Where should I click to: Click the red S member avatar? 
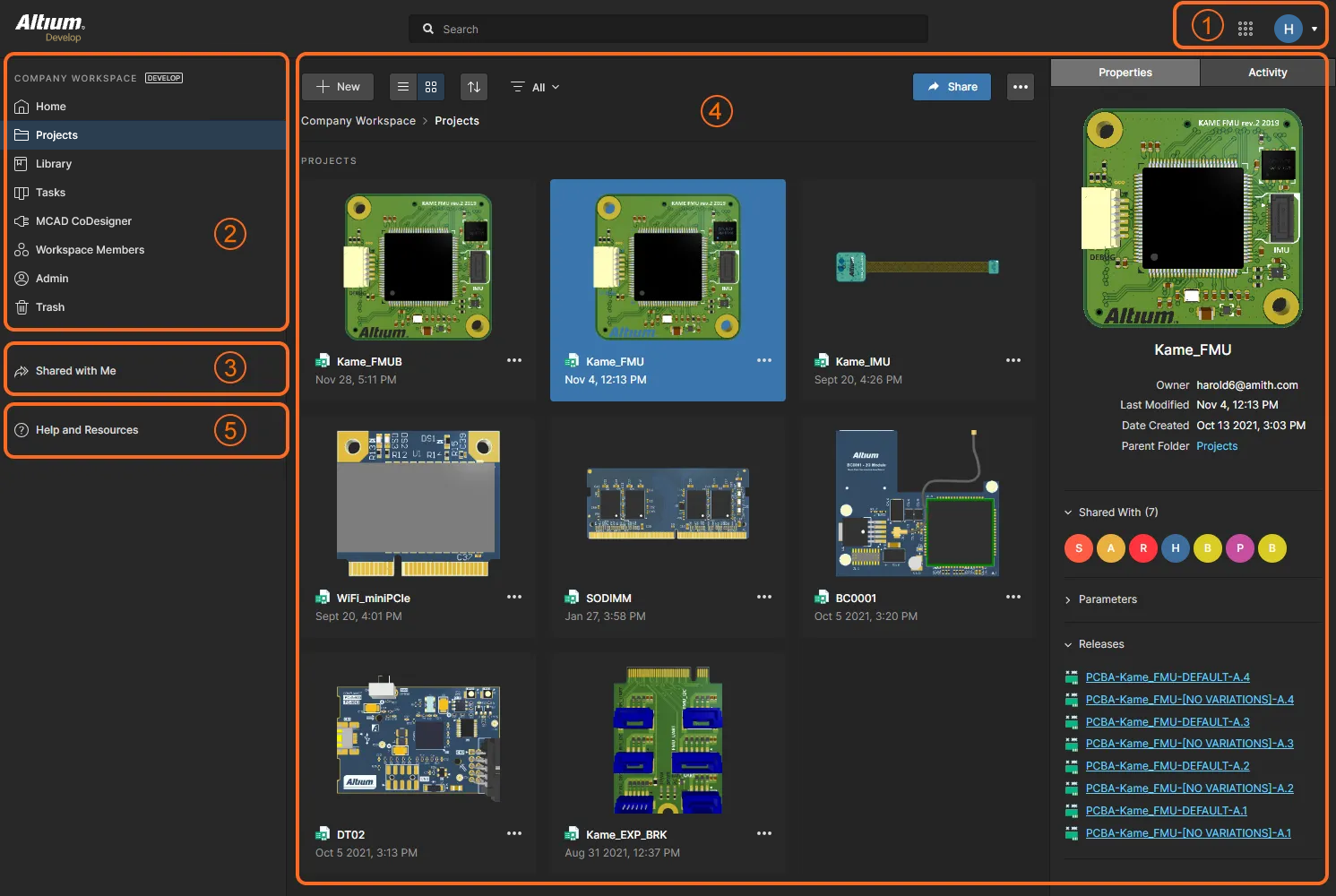pos(1078,548)
